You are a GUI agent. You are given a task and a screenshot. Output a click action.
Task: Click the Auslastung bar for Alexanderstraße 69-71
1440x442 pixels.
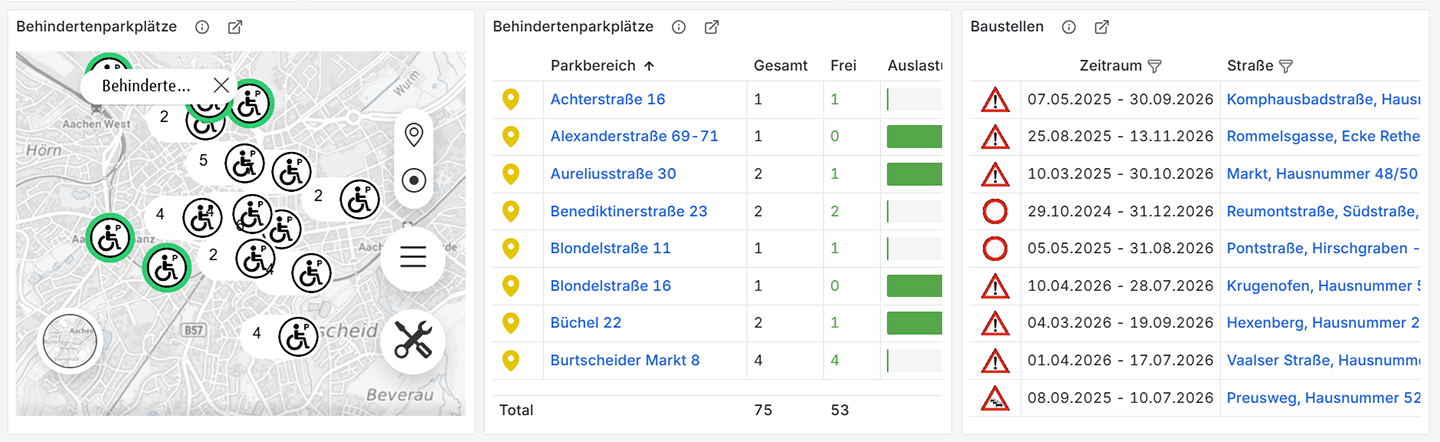point(914,136)
